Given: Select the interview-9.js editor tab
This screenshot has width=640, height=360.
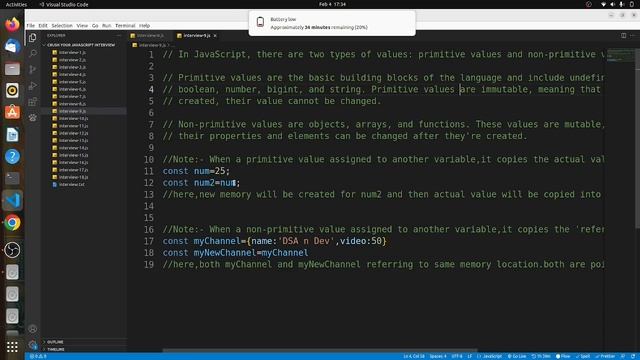Looking at the screenshot, I should tap(196, 36).
